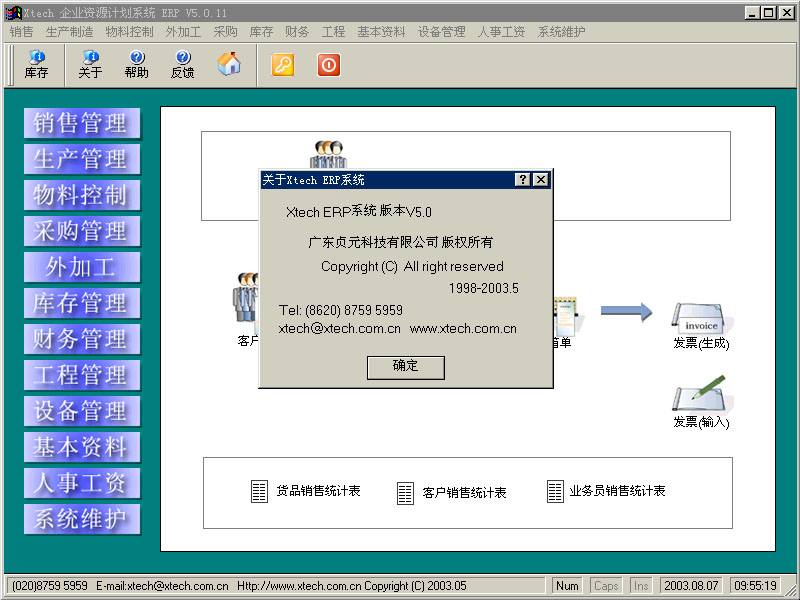Image resolution: width=800 pixels, height=600 pixels.
Task: Click the 关于 toolbar icon
Action: point(90,65)
